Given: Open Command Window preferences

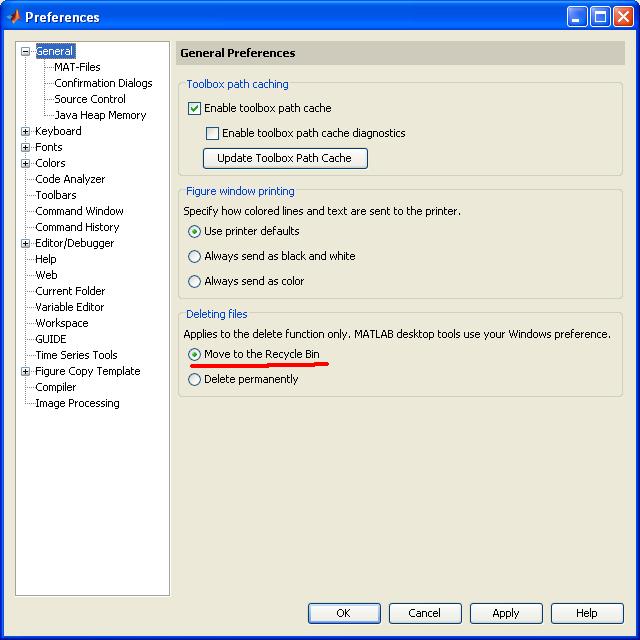Looking at the screenshot, I should pos(79,211).
